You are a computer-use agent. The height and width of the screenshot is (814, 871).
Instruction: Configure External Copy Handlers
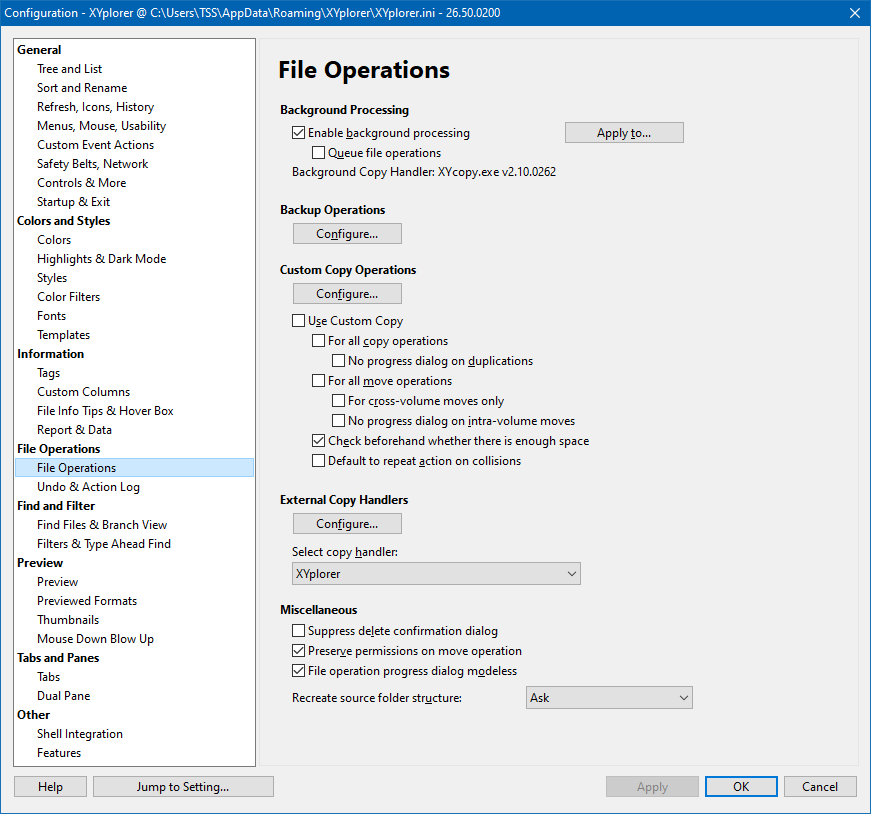coord(347,524)
